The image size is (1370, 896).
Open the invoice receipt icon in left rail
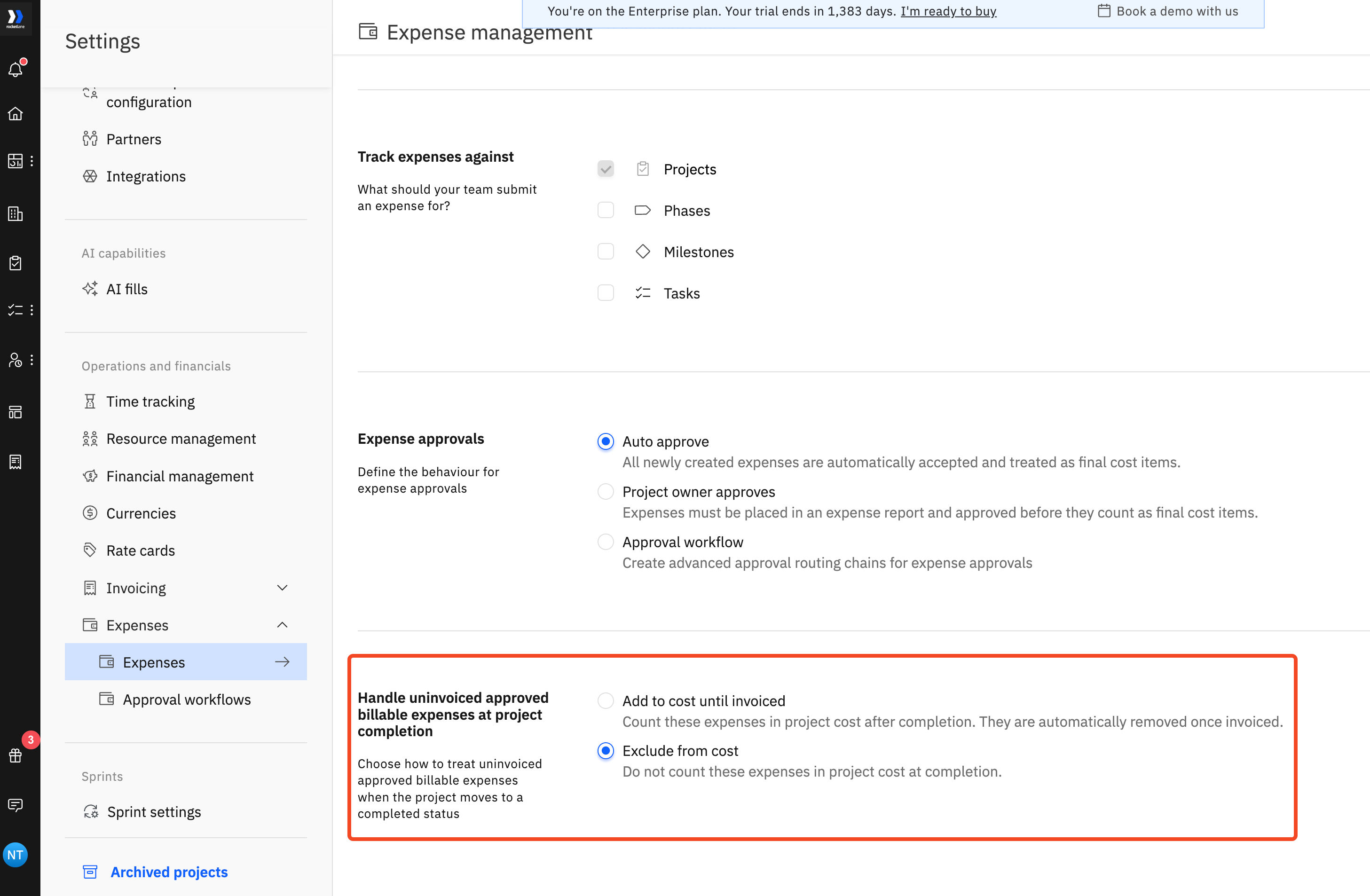pos(16,462)
